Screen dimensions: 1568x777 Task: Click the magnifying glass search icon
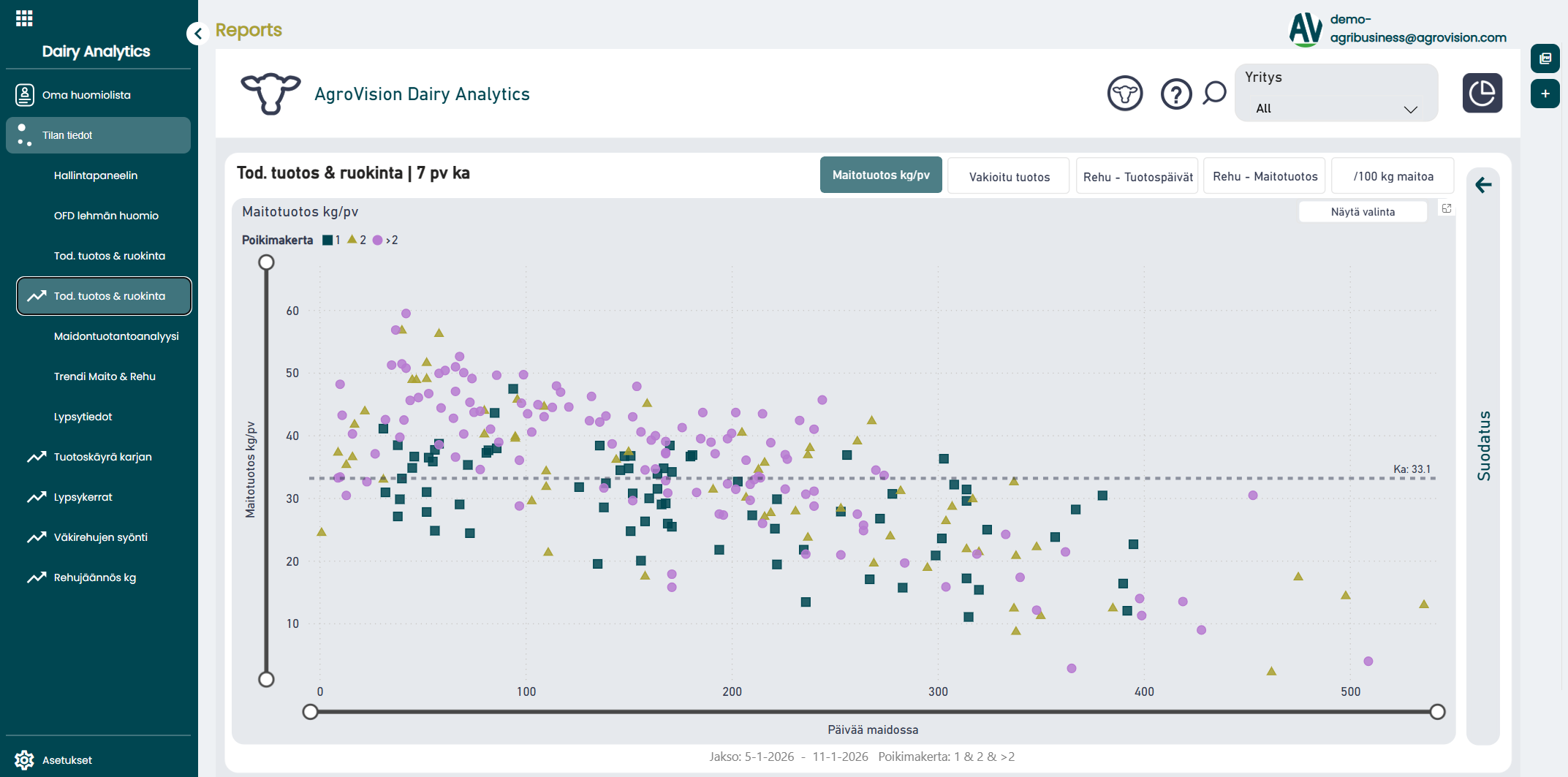click(1214, 93)
